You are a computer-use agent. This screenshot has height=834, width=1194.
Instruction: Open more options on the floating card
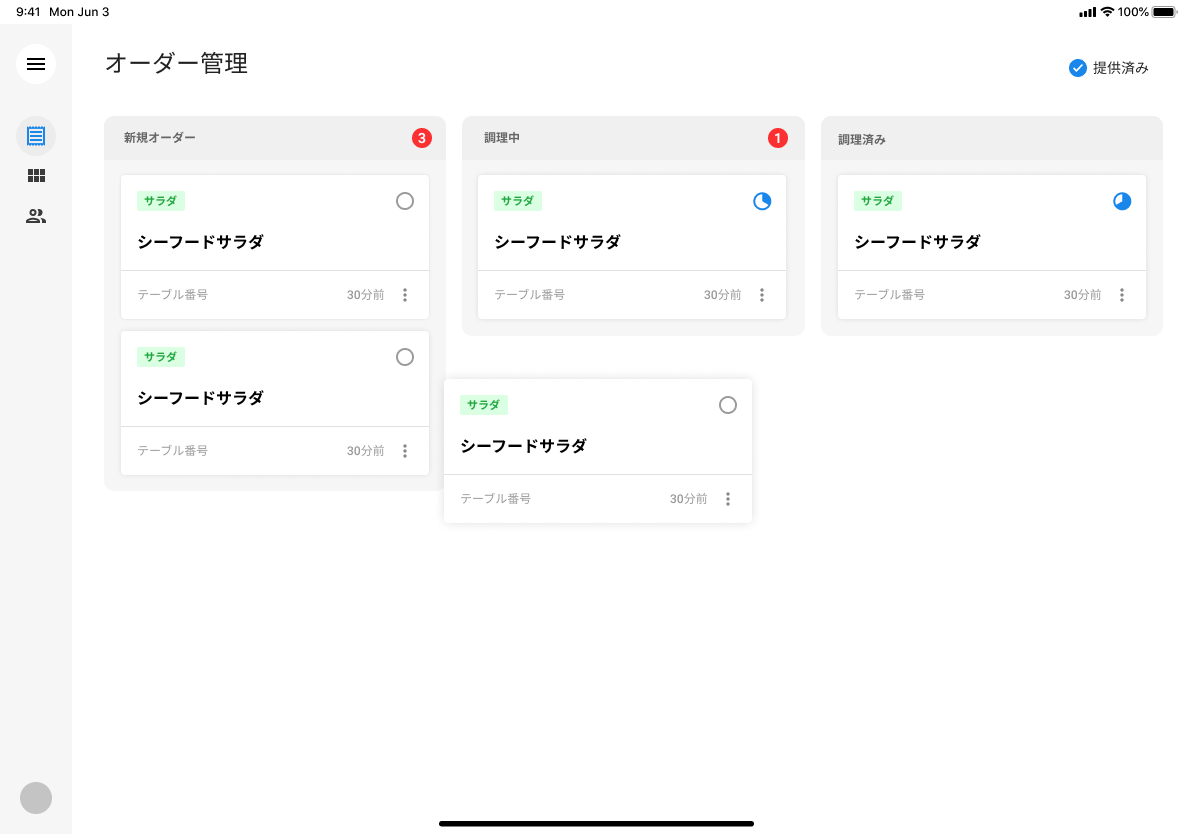(728, 499)
